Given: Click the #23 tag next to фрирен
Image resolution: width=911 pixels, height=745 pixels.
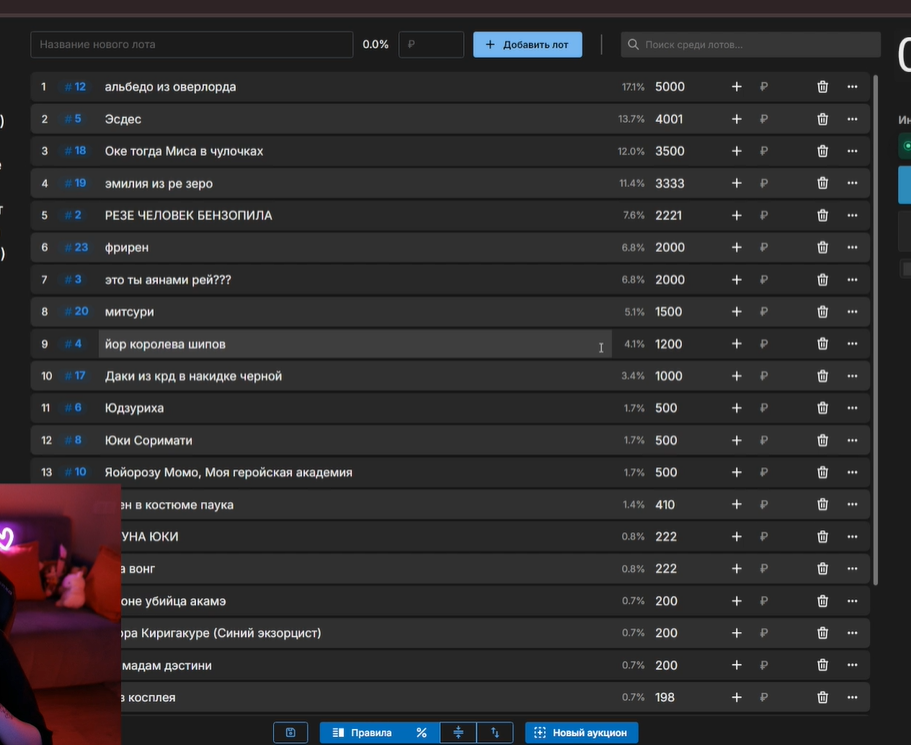Looking at the screenshot, I should pos(76,248).
